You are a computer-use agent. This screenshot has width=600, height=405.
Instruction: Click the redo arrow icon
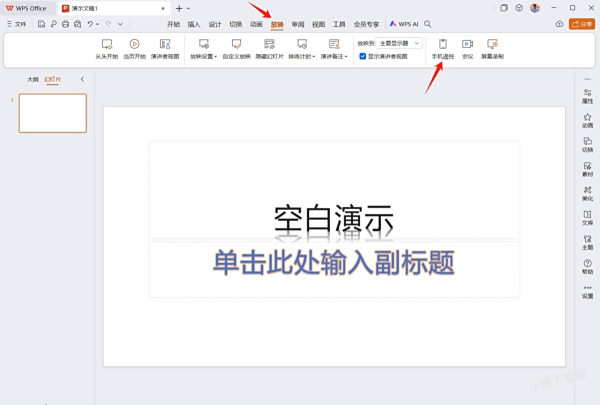[x=108, y=24]
